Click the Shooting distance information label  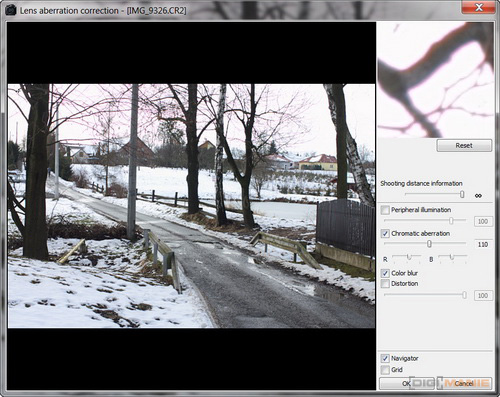[x=421, y=183]
